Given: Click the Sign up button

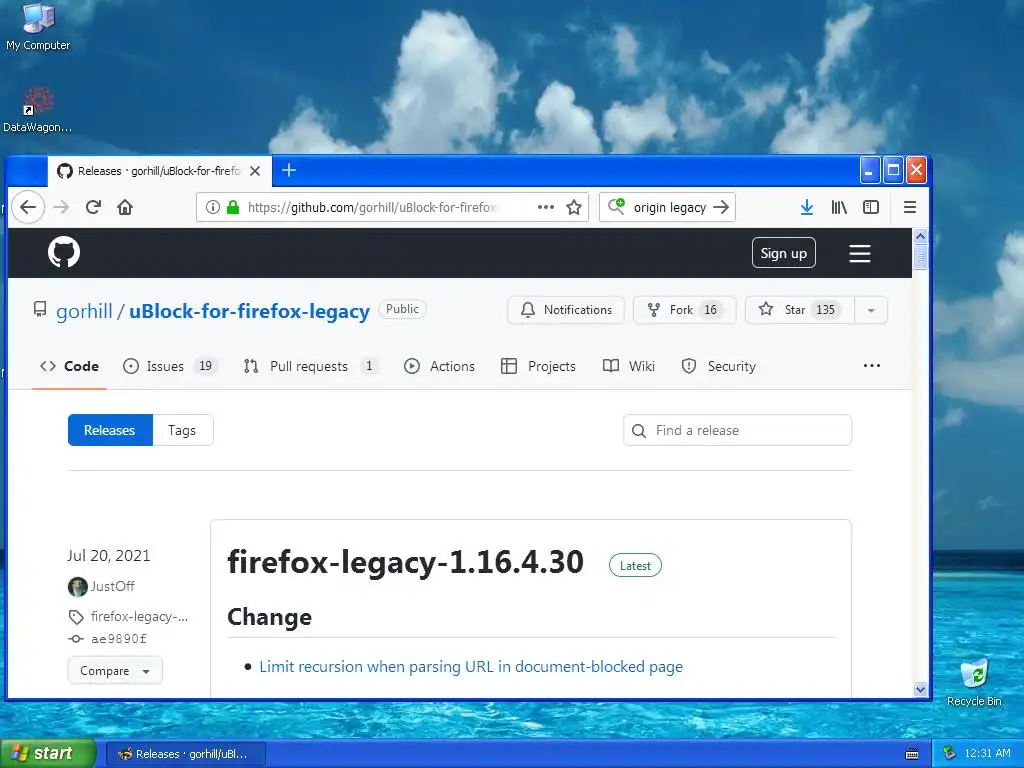Looking at the screenshot, I should [x=784, y=253].
